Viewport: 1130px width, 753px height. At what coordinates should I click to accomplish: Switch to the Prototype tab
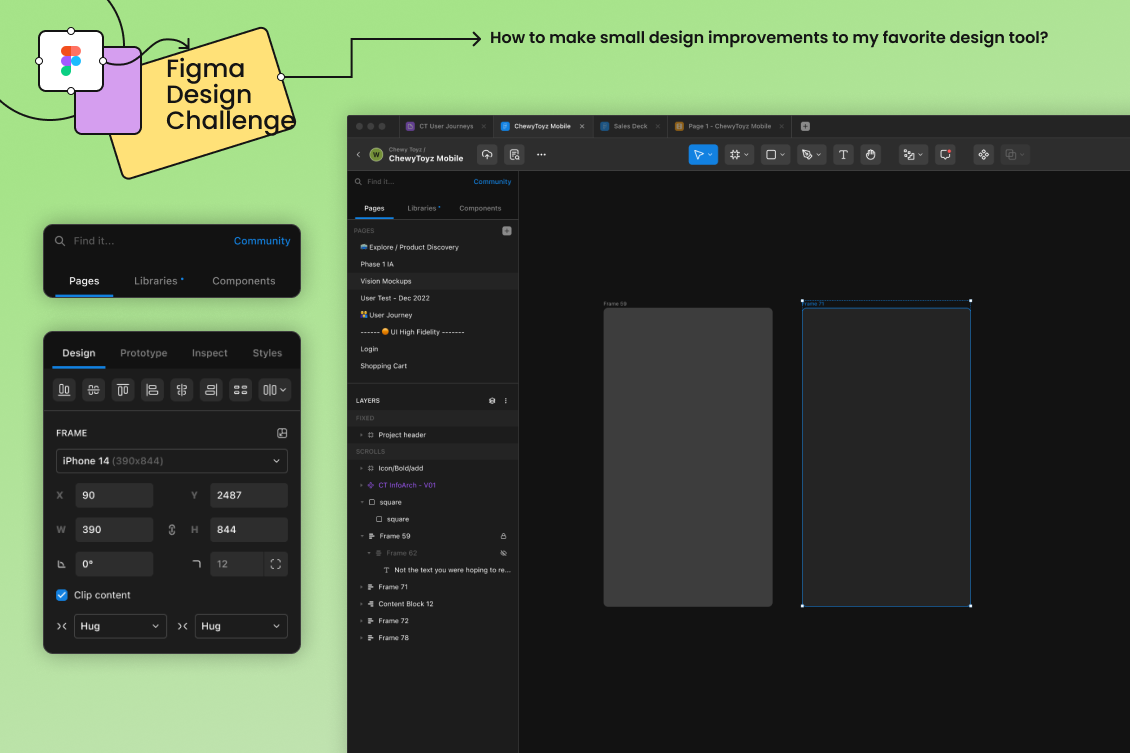pyautogui.click(x=143, y=353)
